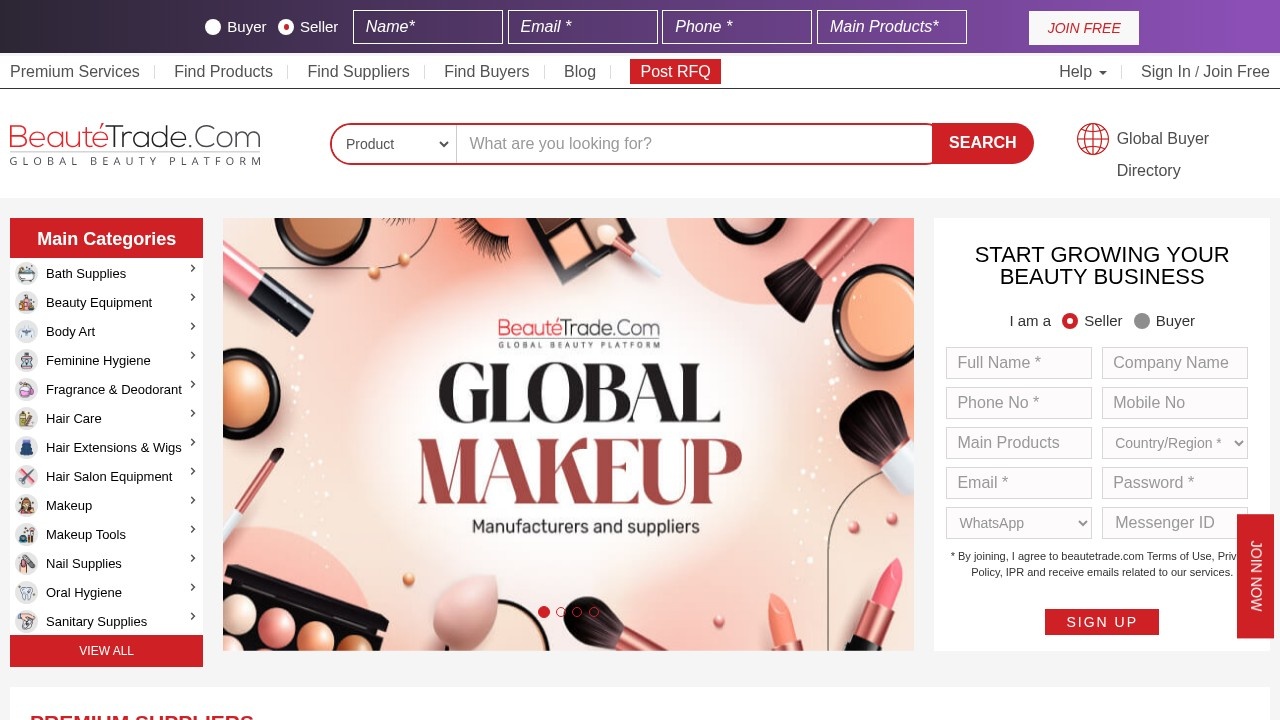Select Seller radio in top bar
Viewport: 1280px width, 720px height.
pos(286,27)
